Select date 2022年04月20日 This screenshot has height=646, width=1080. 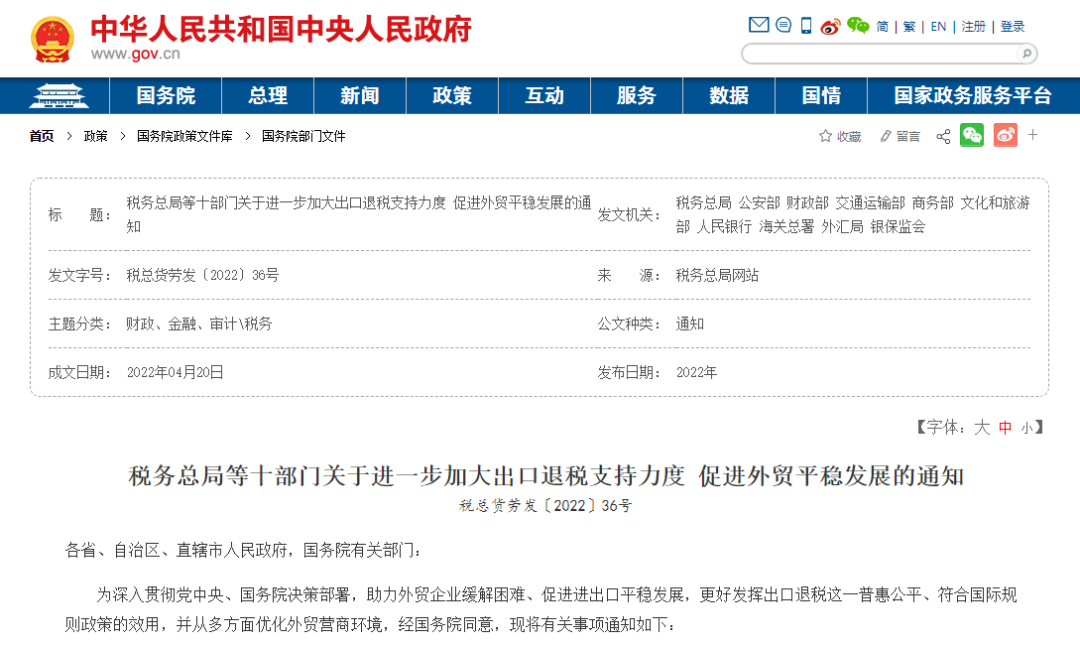(x=175, y=373)
